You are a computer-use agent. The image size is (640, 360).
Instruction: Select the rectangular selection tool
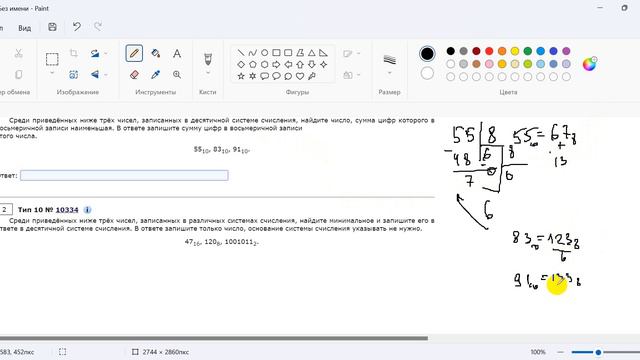(x=52, y=59)
